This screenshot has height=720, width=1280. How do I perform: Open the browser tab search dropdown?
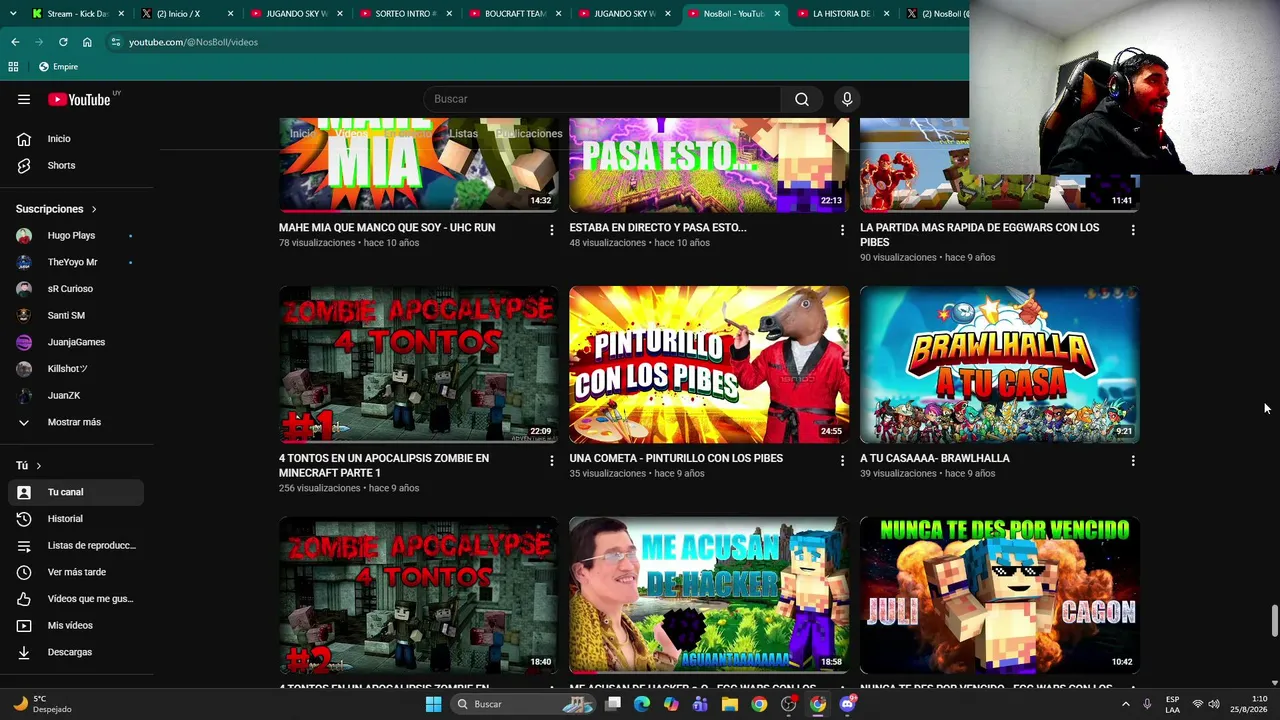[x=11, y=14]
